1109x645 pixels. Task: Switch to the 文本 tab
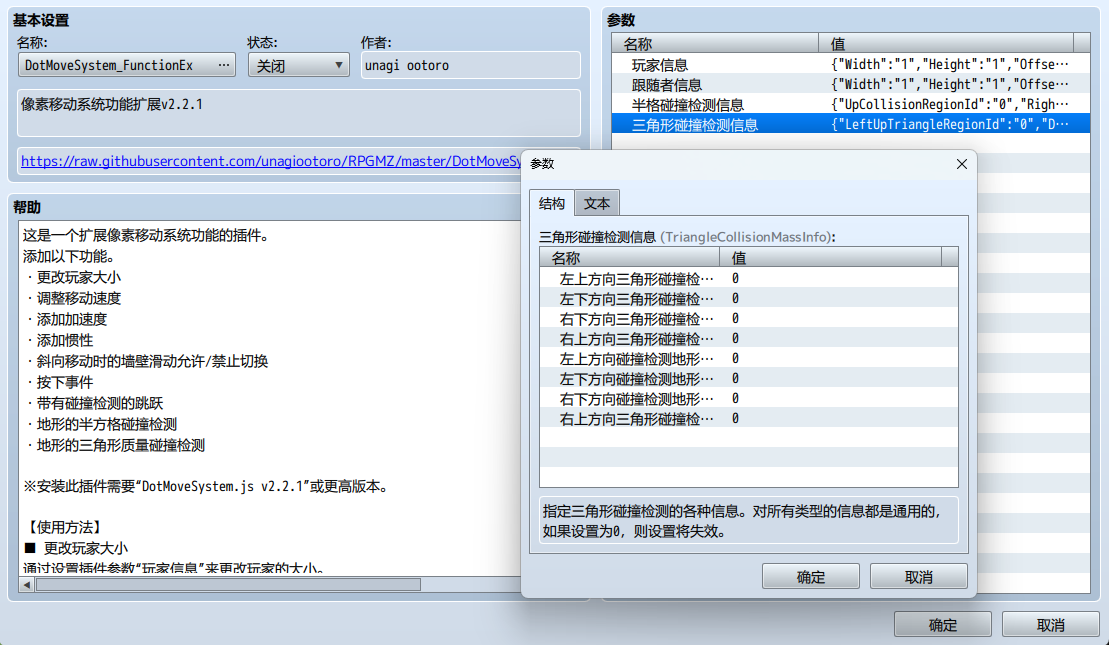click(x=597, y=204)
